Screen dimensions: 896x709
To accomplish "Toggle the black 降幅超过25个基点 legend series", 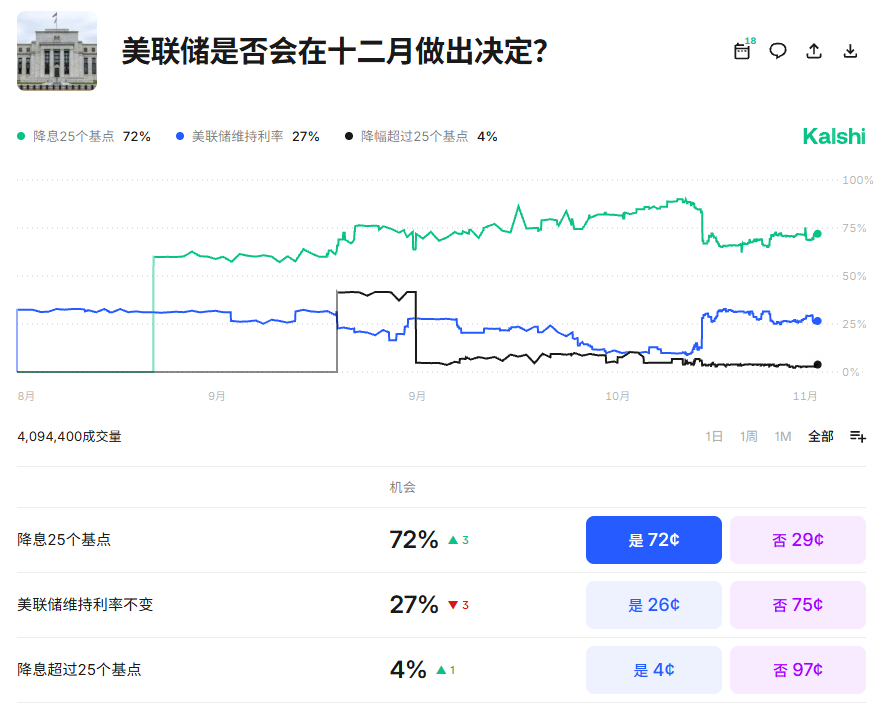I will [420, 136].
